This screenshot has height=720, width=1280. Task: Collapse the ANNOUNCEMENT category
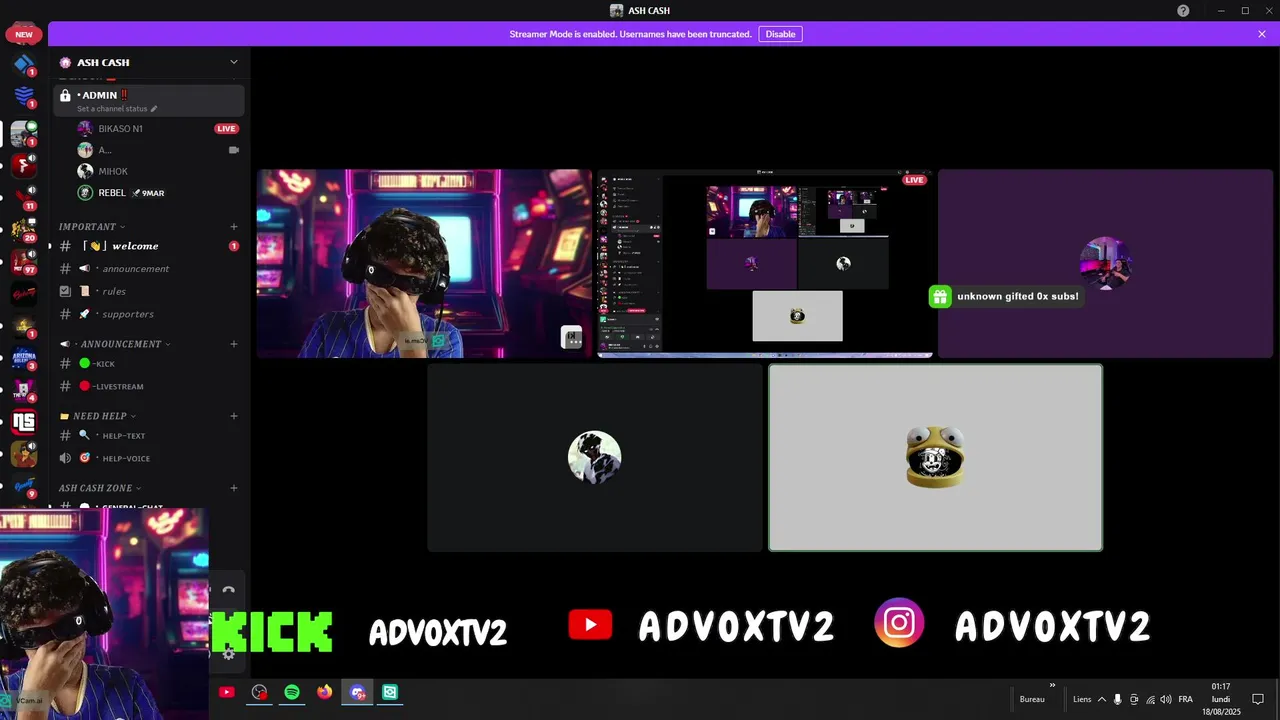(x=115, y=344)
